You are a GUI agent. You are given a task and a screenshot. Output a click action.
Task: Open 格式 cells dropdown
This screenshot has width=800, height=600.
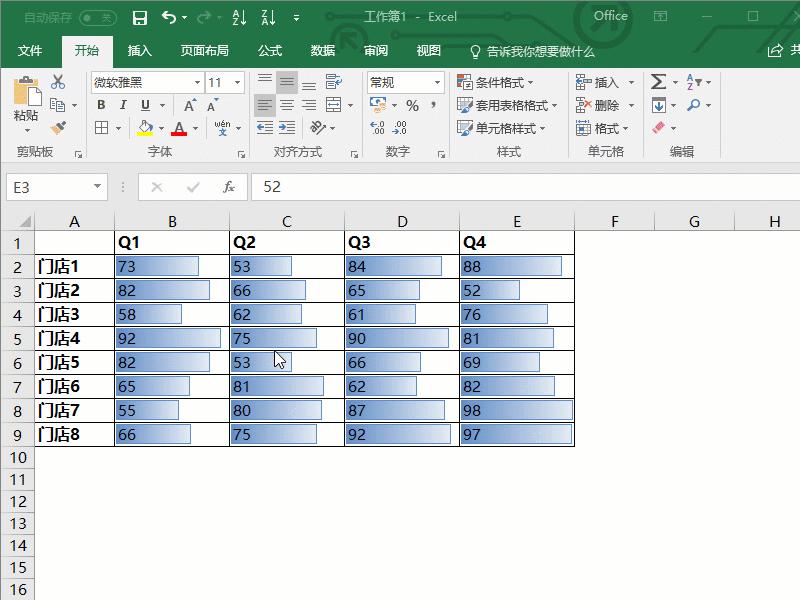click(x=603, y=128)
